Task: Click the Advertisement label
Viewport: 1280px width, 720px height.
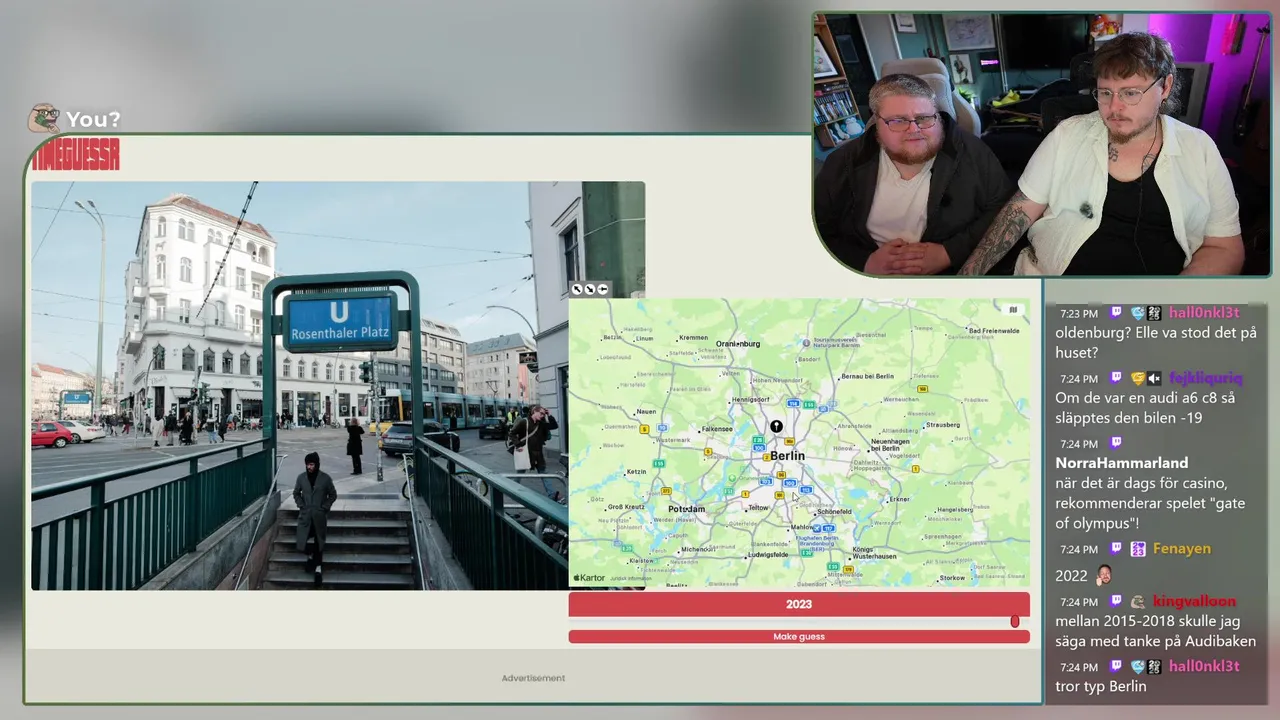Action: (x=533, y=678)
